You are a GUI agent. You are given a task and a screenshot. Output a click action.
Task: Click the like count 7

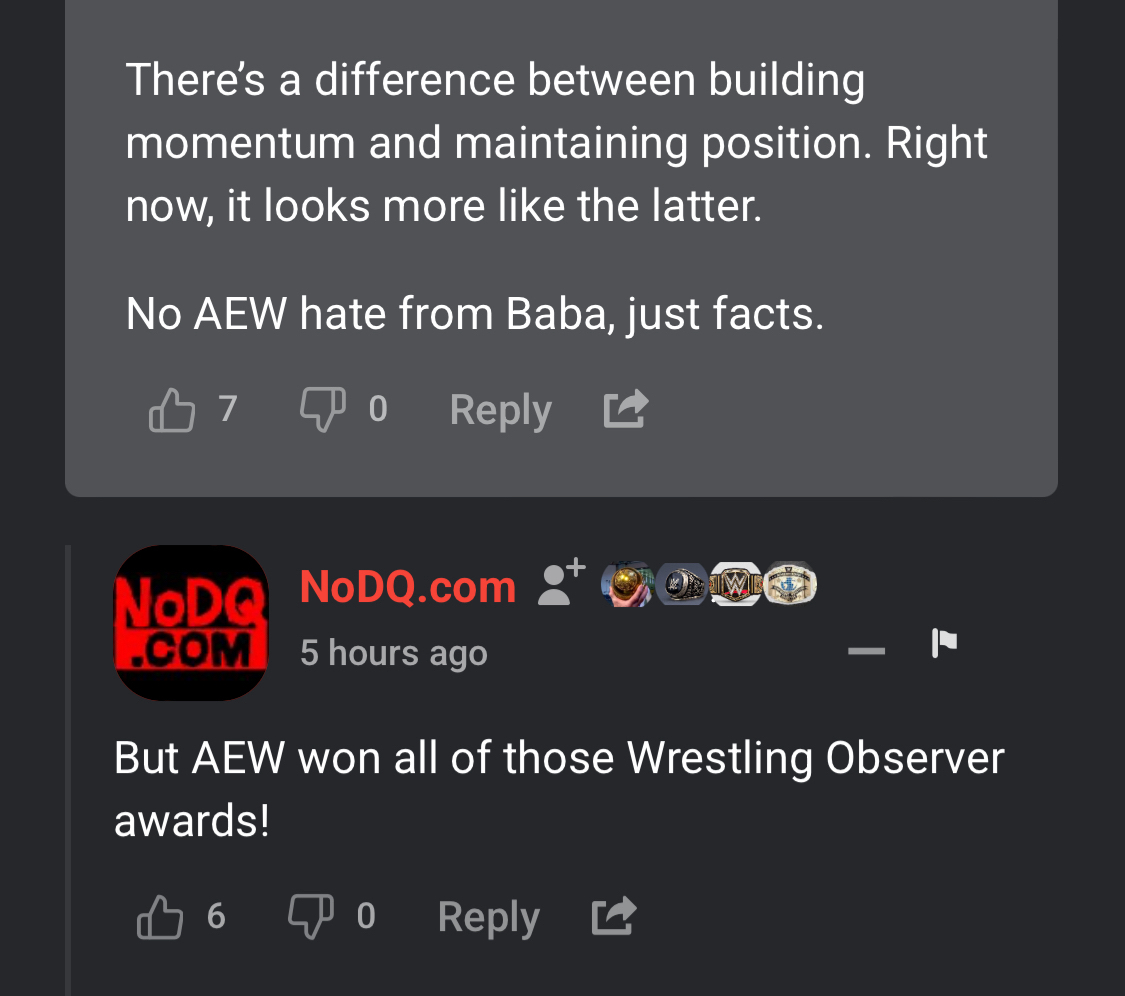click(227, 409)
